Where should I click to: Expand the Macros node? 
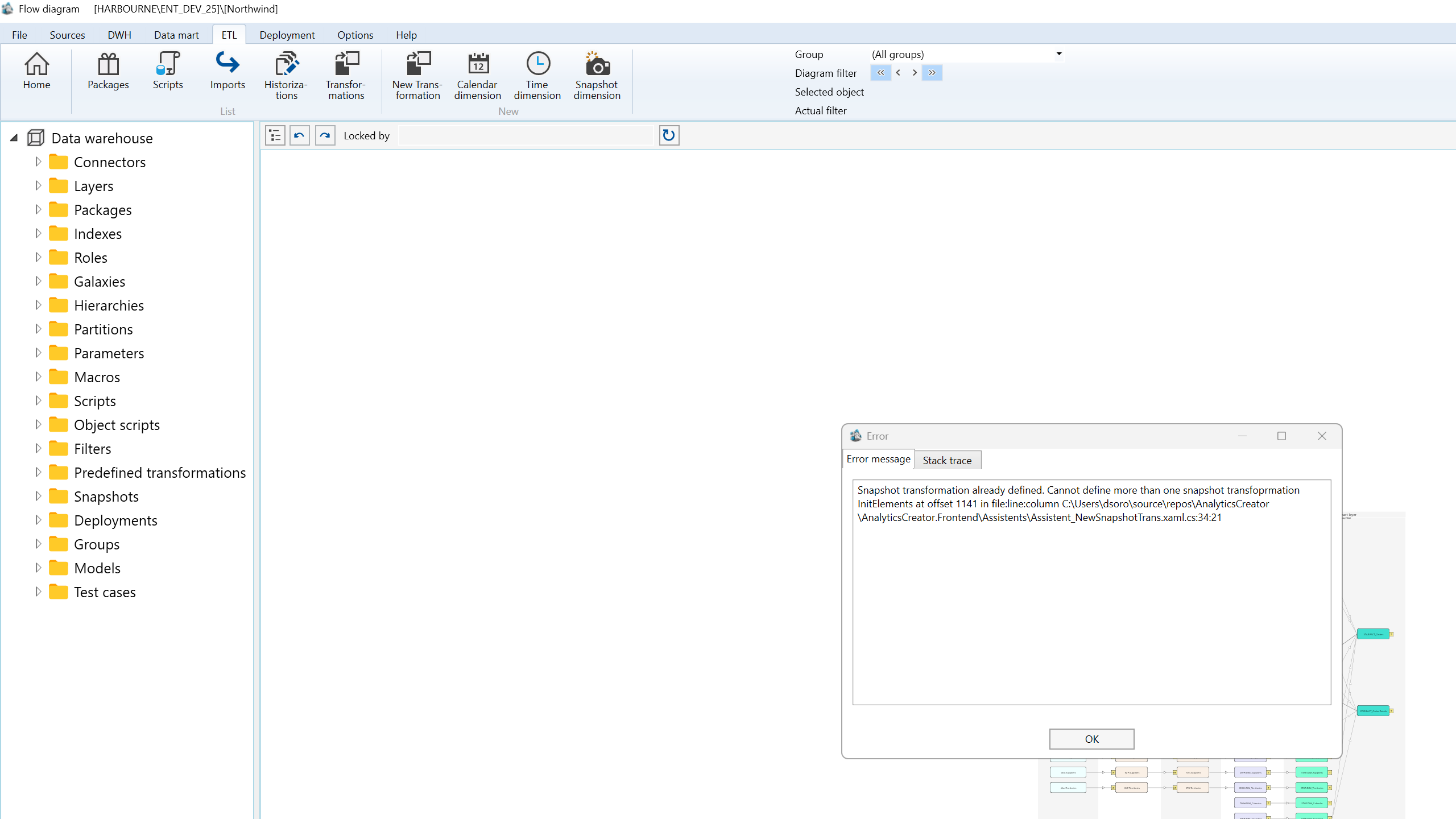point(38,377)
